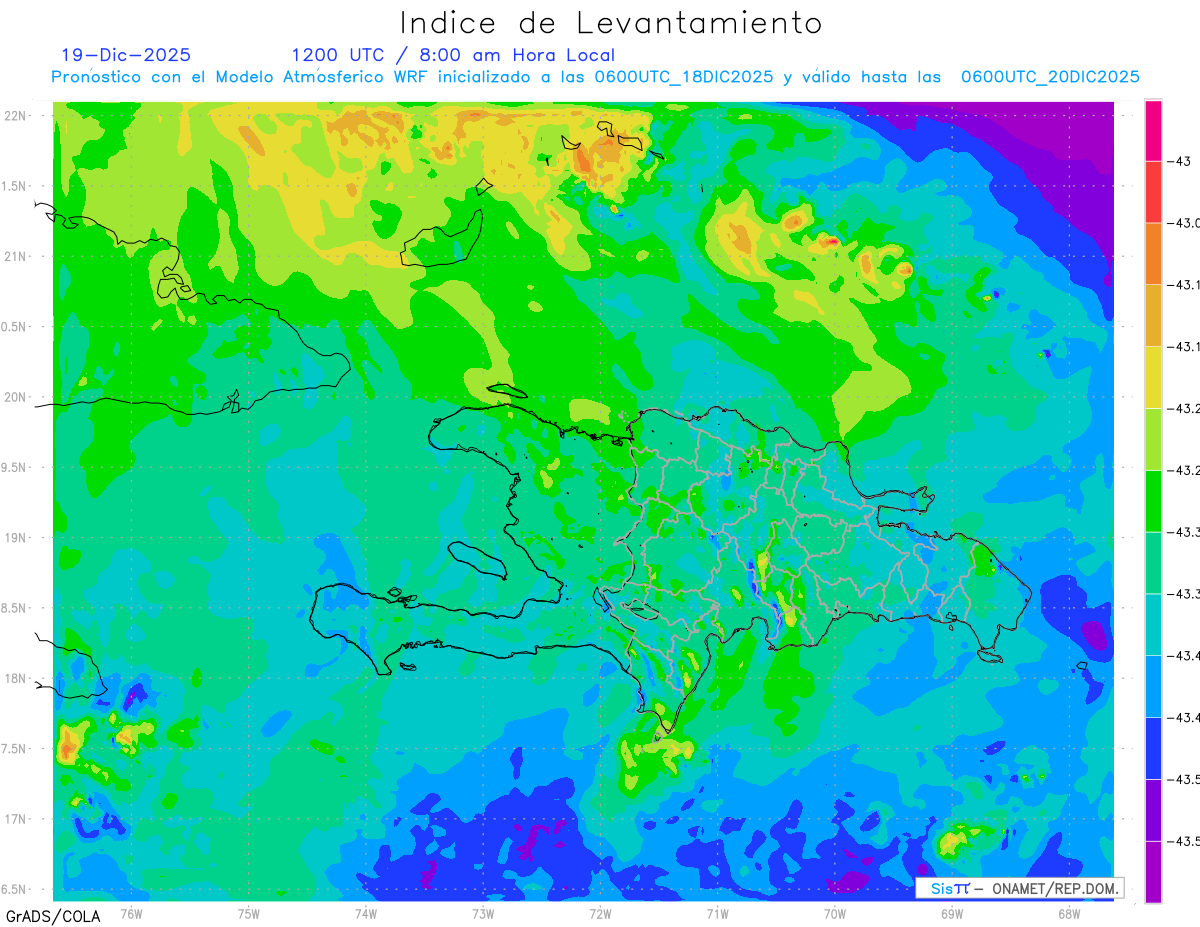Click the 69W longitude label

tap(952, 914)
